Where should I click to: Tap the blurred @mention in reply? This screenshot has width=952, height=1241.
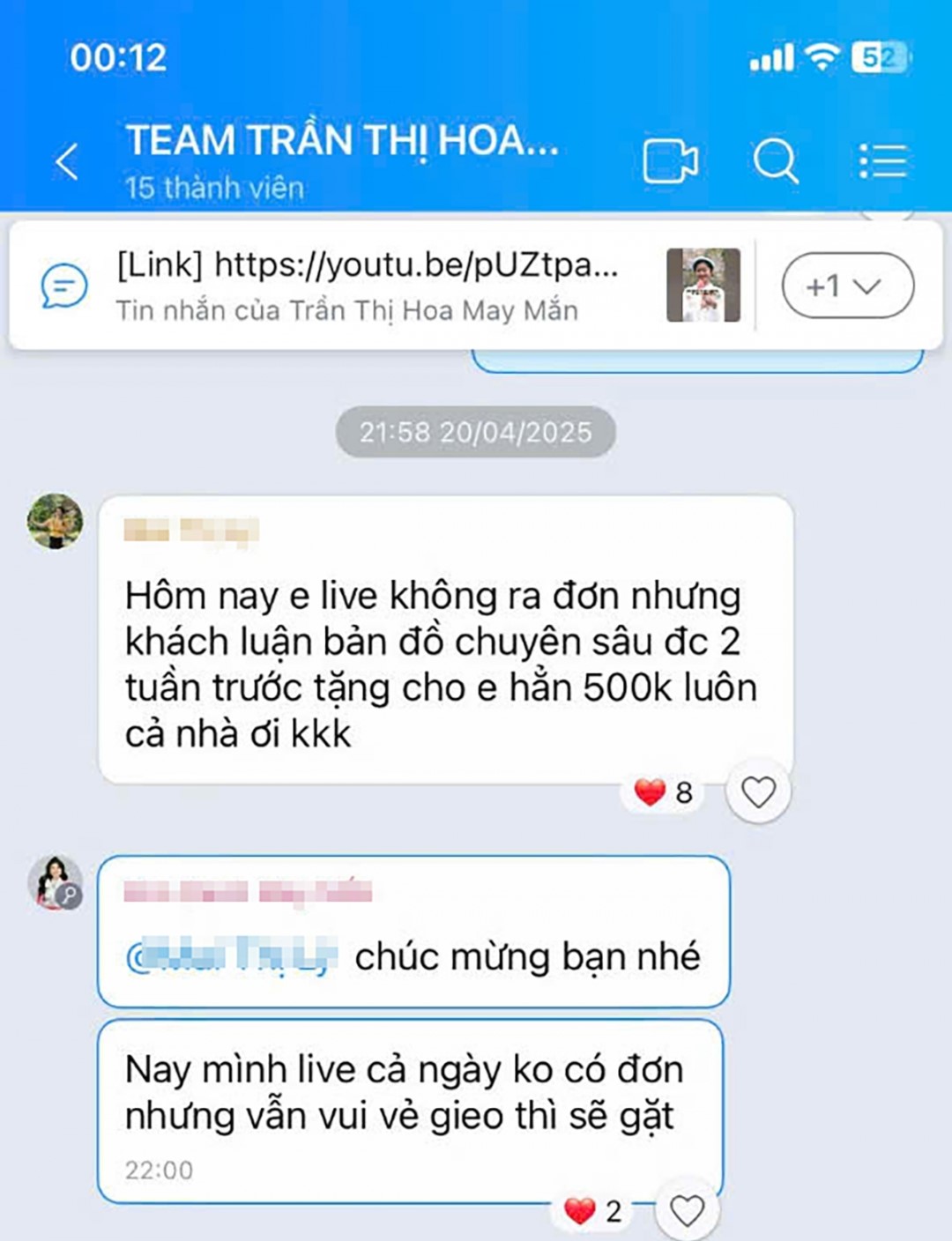pyautogui.click(x=232, y=956)
